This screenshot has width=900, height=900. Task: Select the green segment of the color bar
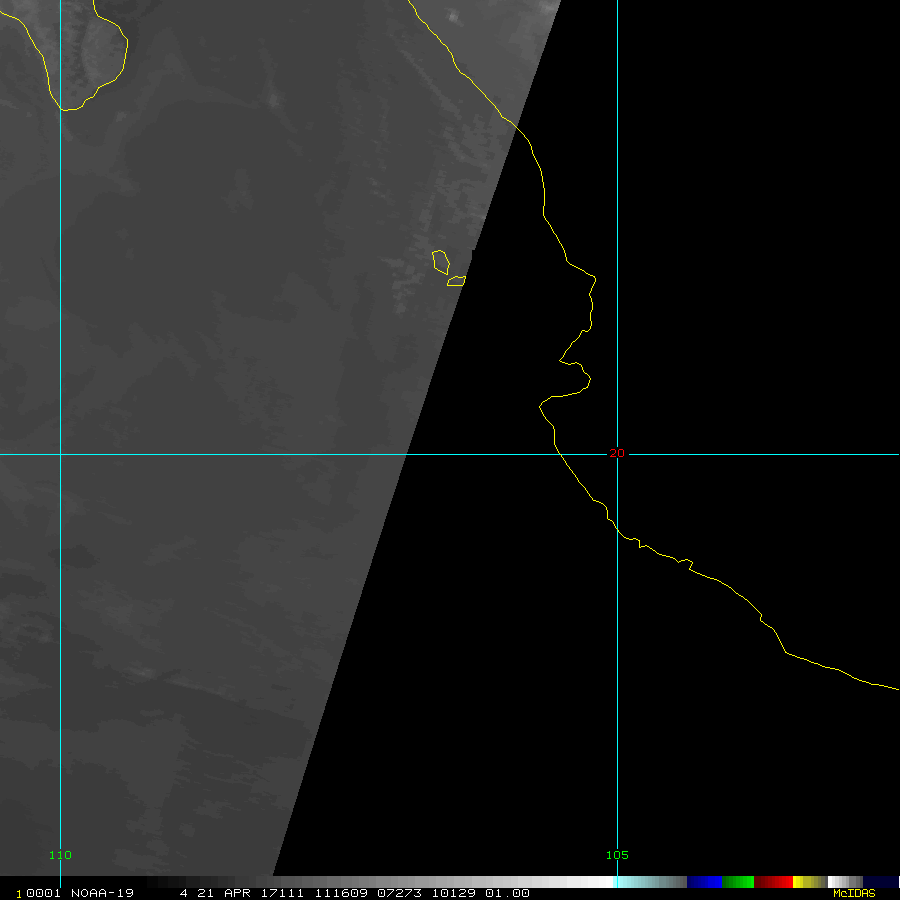737,882
